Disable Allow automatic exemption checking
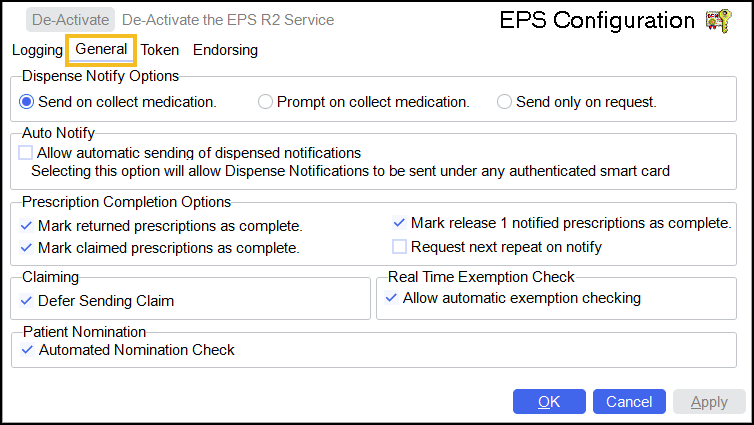This screenshot has width=754, height=425. [392, 298]
